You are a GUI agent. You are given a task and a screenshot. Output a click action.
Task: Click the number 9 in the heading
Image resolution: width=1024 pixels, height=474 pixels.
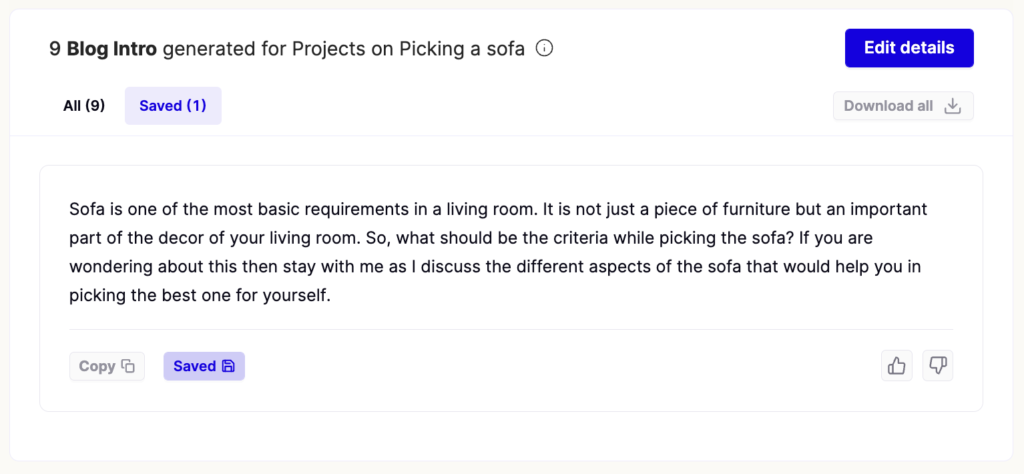tap(55, 48)
